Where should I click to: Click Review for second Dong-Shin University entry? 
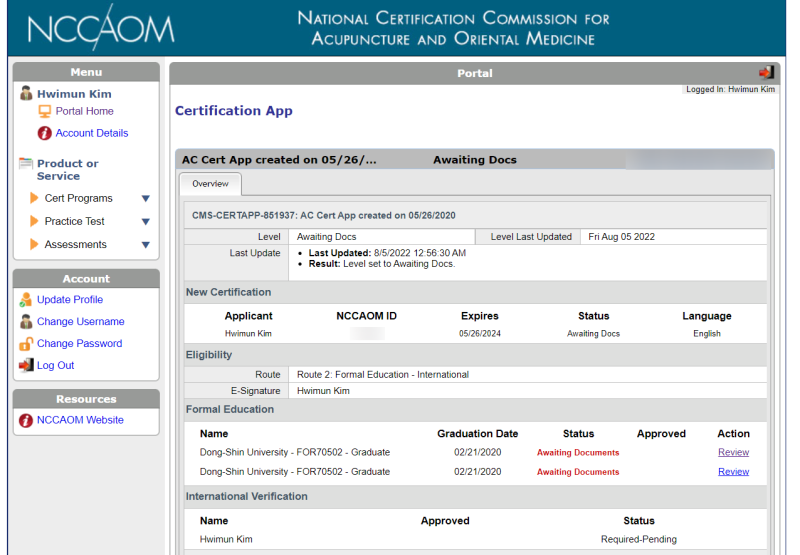[x=733, y=472]
